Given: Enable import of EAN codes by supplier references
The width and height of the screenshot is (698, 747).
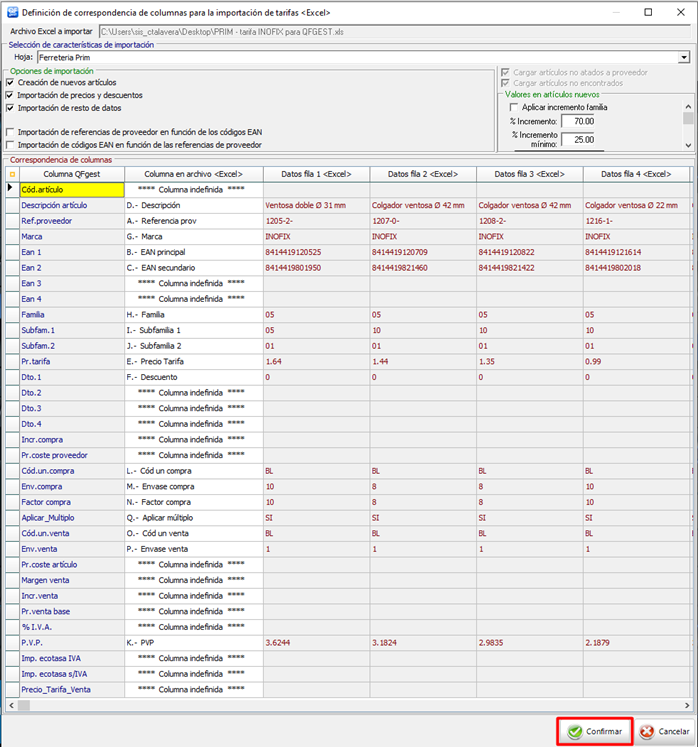Looking at the screenshot, I should [x=10, y=145].
